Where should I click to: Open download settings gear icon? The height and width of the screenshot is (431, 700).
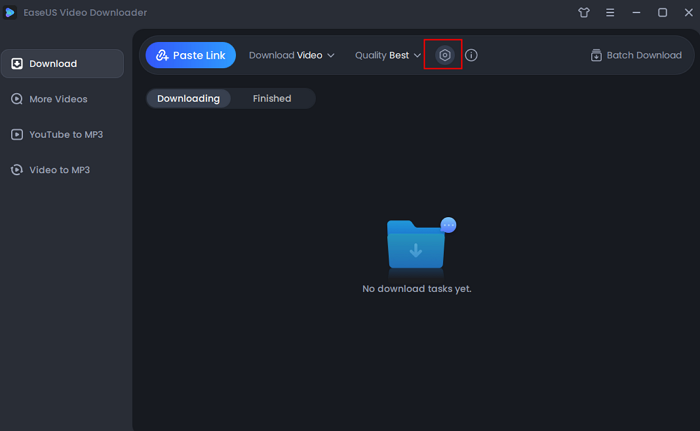pos(445,55)
